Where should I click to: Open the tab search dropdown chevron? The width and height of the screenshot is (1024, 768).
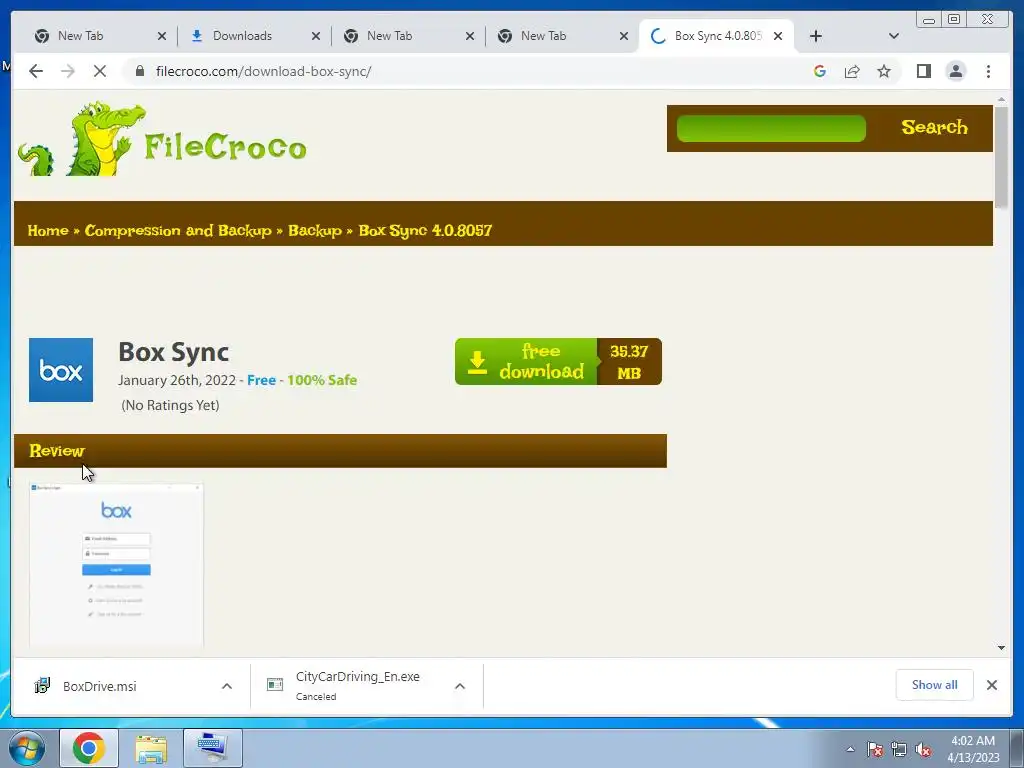[x=894, y=36]
